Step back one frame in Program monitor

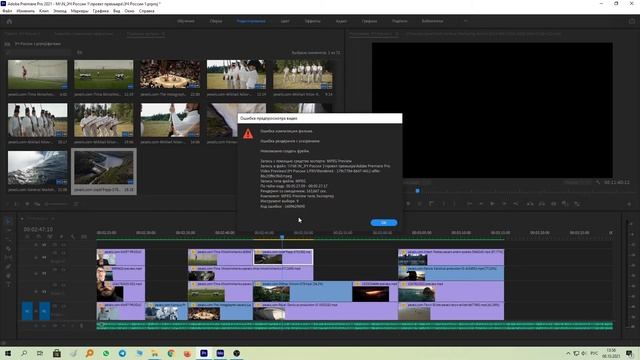click(481, 204)
